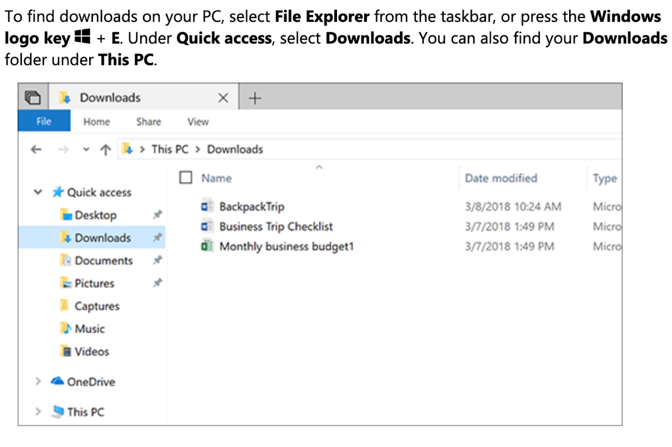This screenshot has width=672, height=447.
Task: Open the View ribbon tab
Action: (x=198, y=122)
